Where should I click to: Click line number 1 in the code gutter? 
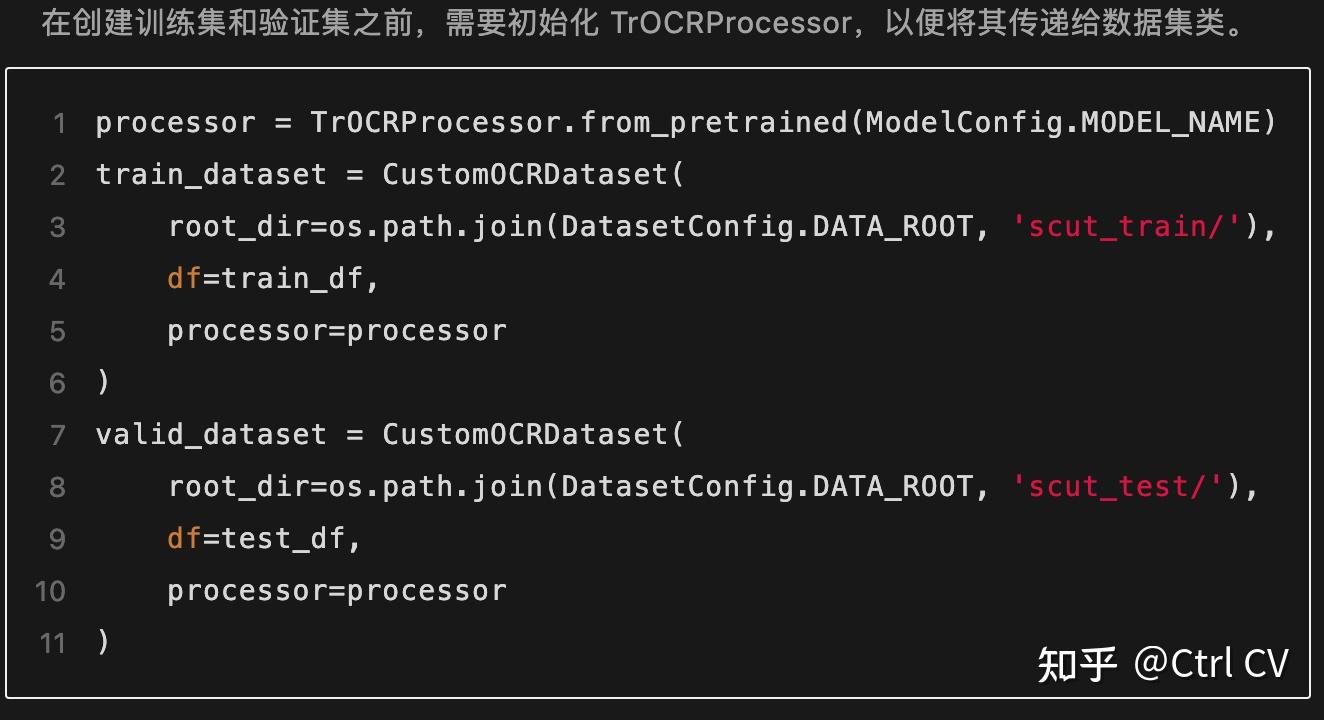click(x=59, y=124)
